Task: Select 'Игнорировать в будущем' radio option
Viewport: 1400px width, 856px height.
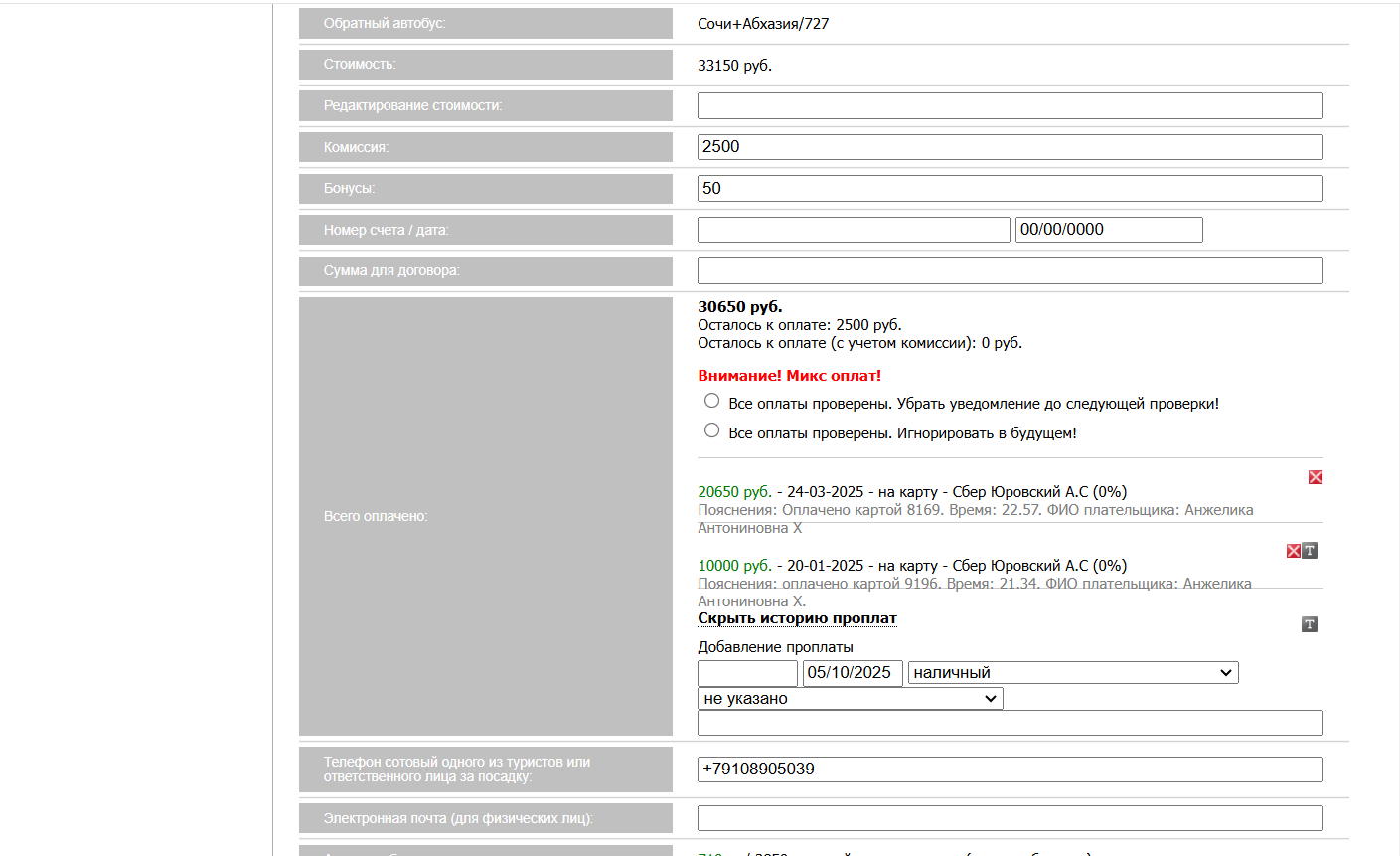Action: coord(711,430)
